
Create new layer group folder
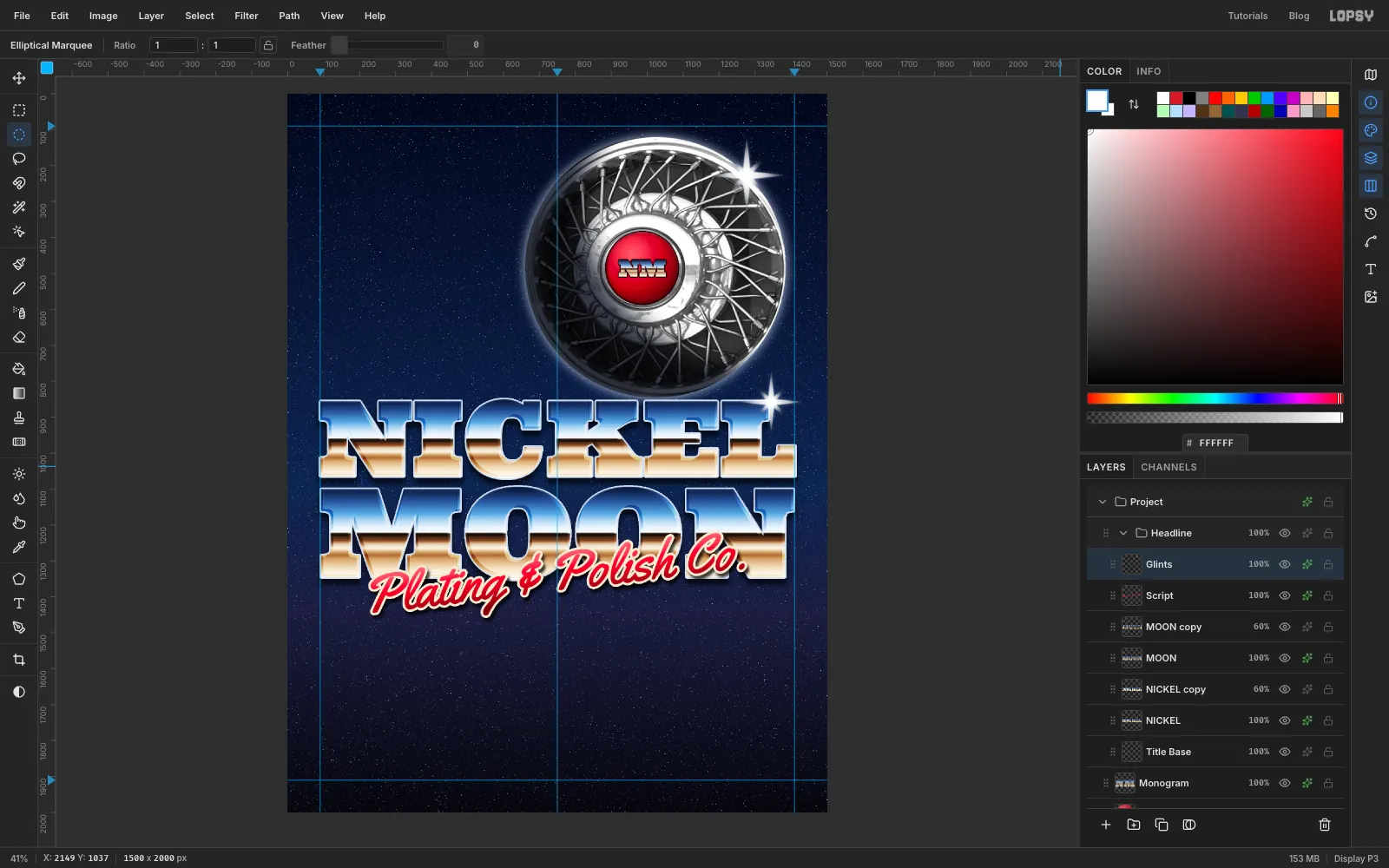(x=1134, y=825)
